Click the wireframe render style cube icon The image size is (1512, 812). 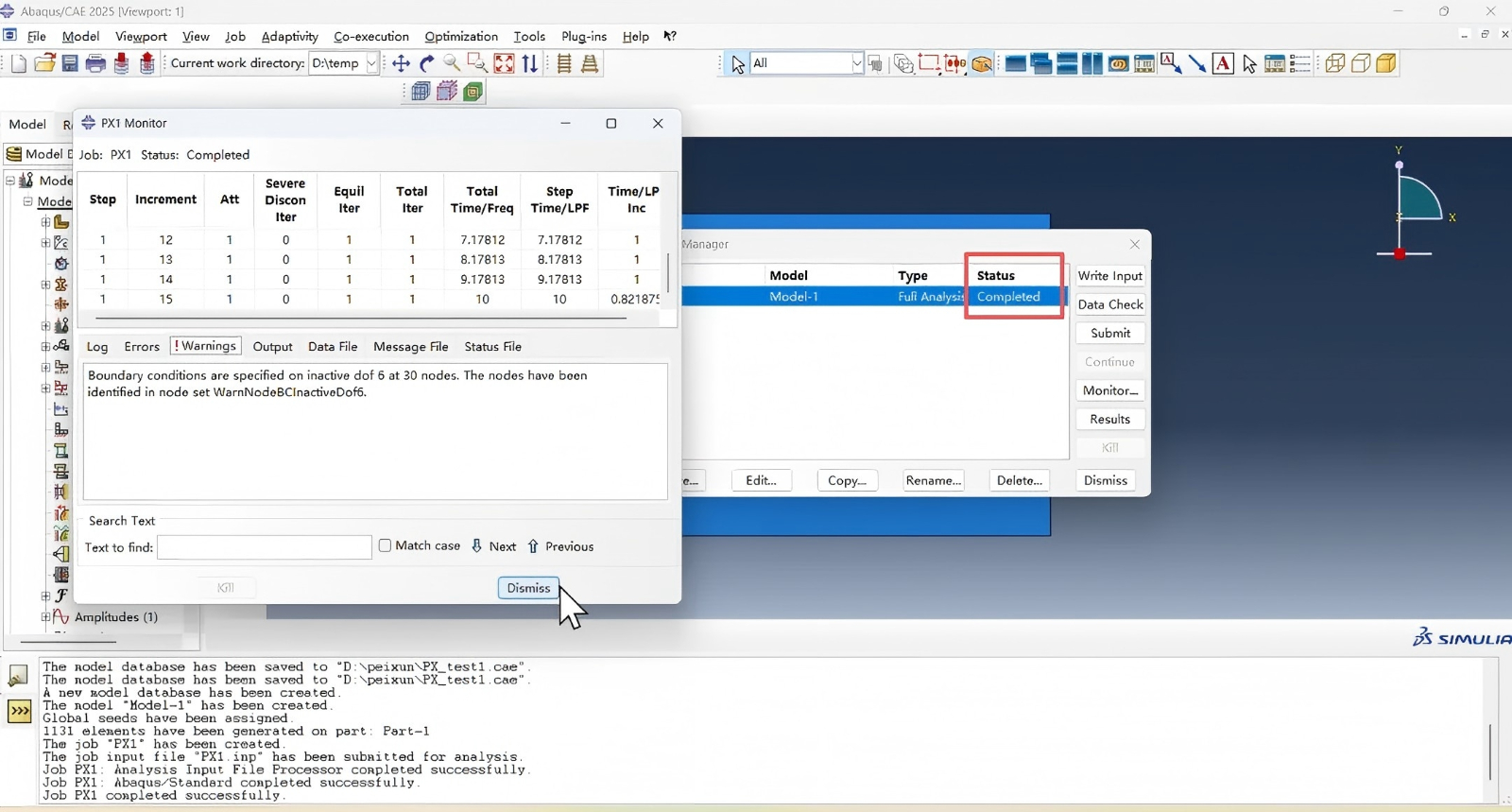point(1335,63)
